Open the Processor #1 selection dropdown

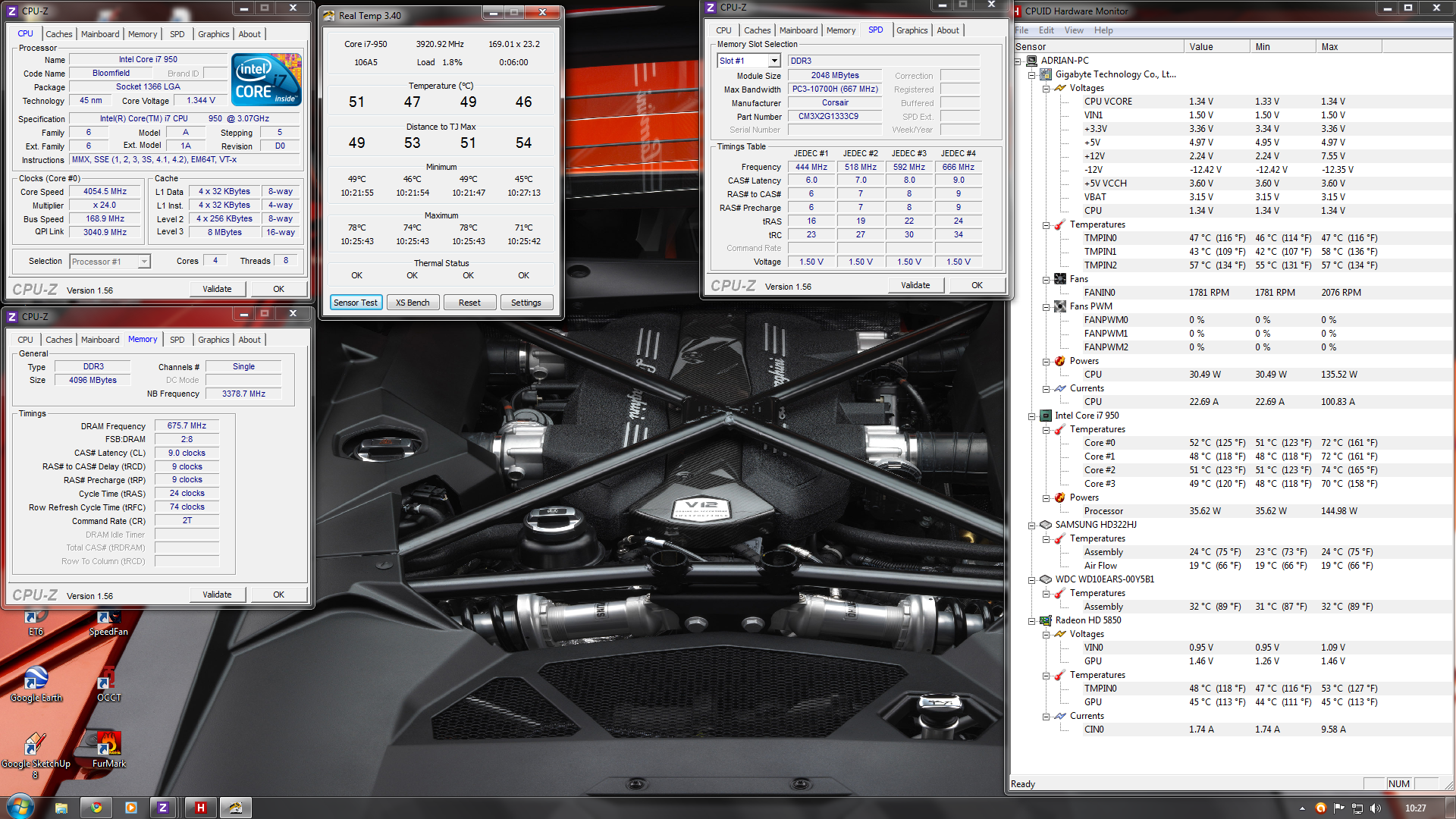pos(143,262)
